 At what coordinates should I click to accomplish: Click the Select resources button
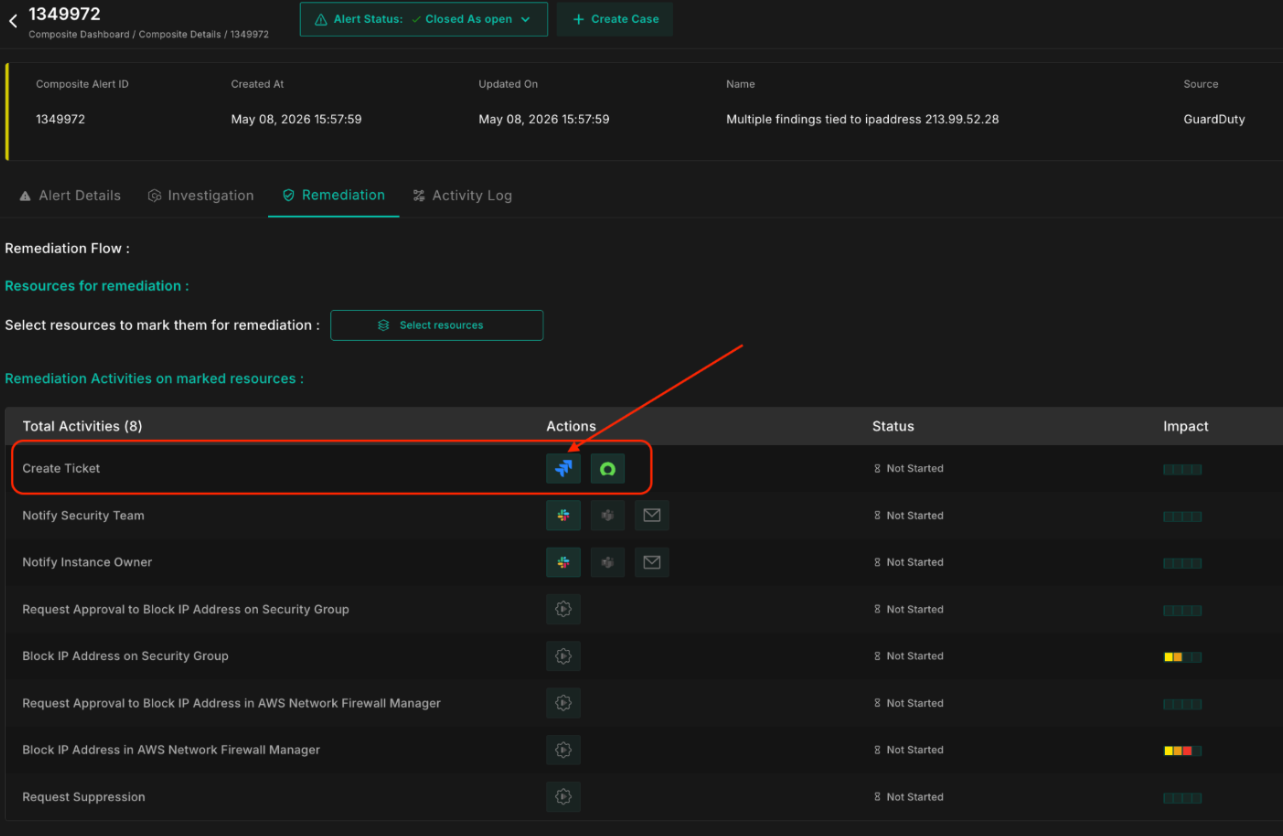click(437, 325)
